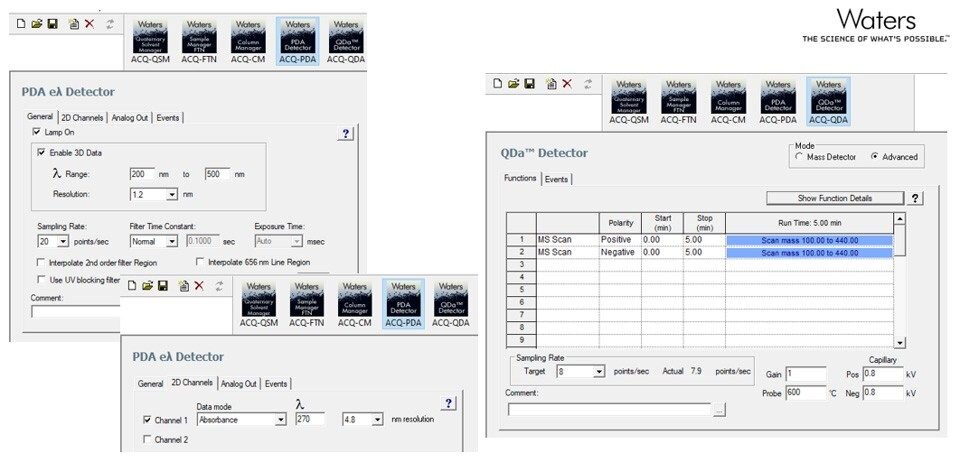The height and width of the screenshot is (462, 960).
Task: Select ACQ-CM module in the PDA 2D Channels window
Action: [354, 304]
